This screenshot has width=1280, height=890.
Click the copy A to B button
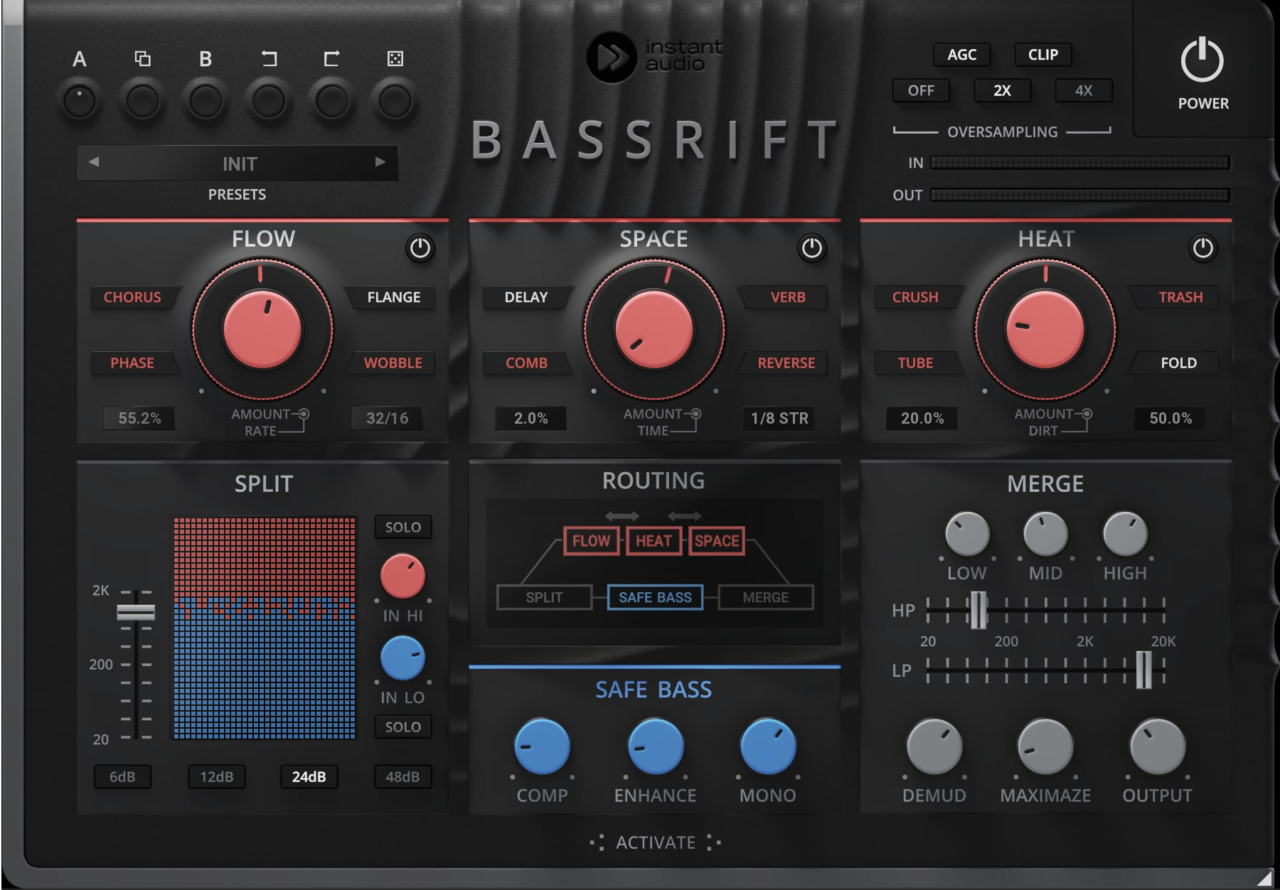point(142,101)
